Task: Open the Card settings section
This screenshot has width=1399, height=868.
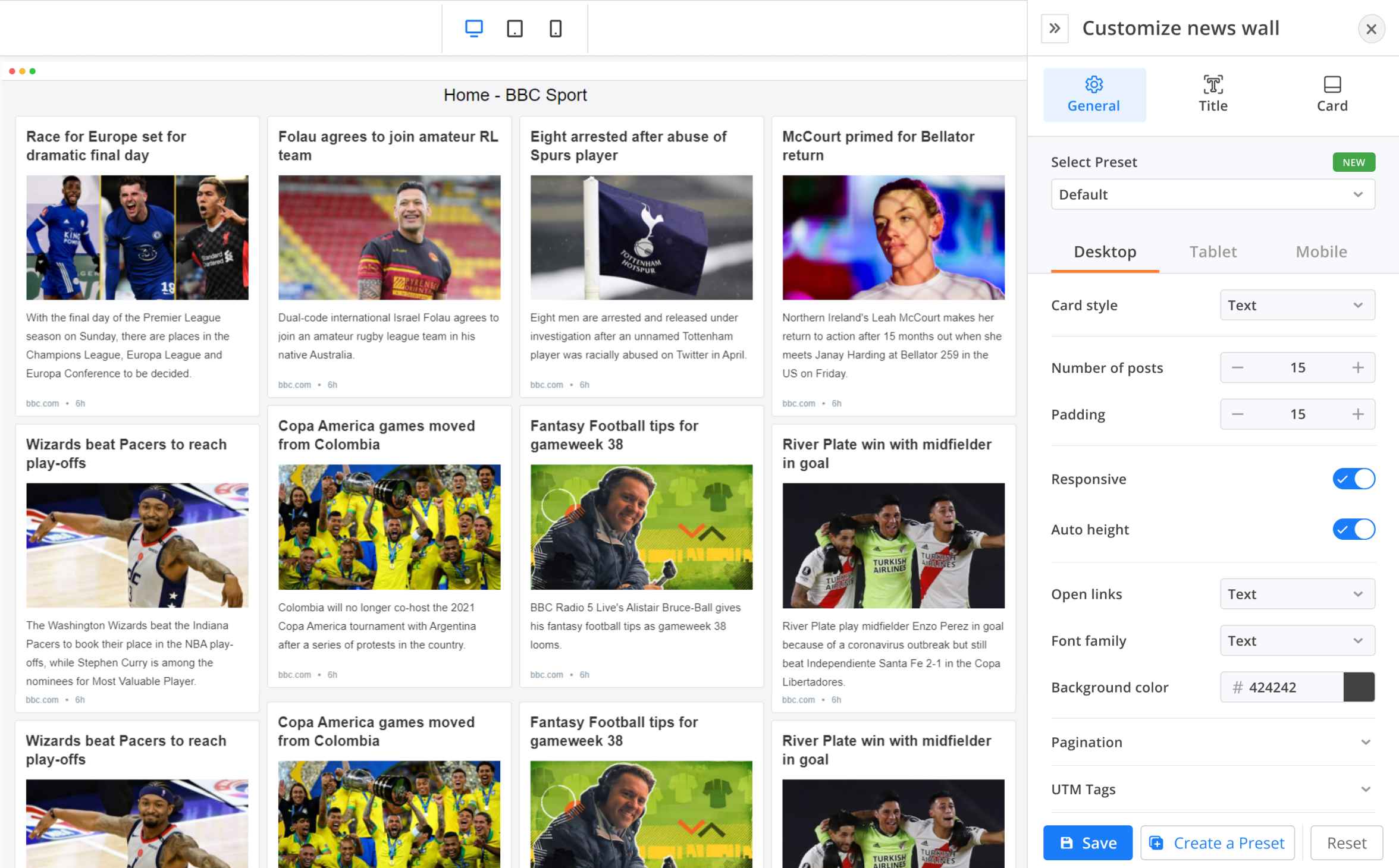Action: (x=1332, y=93)
